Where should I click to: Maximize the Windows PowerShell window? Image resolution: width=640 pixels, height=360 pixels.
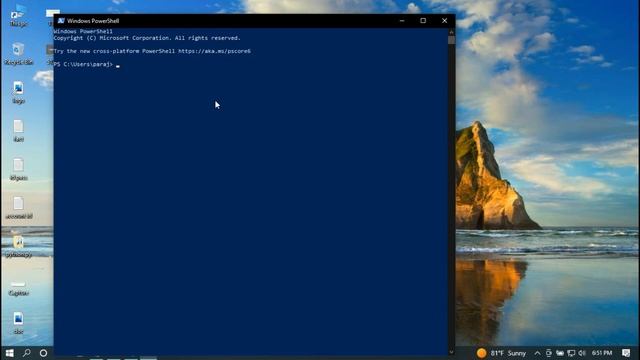pos(423,21)
